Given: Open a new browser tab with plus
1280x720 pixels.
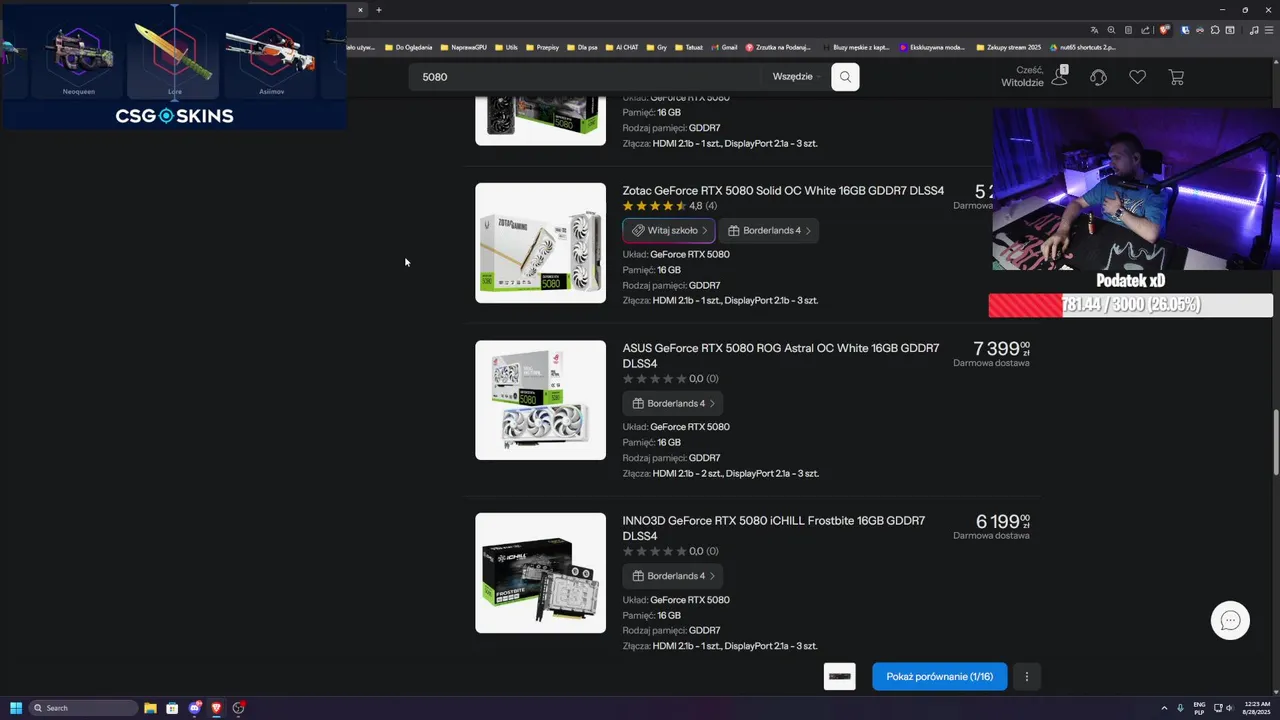Looking at the screenshot, I should (379, 10).
